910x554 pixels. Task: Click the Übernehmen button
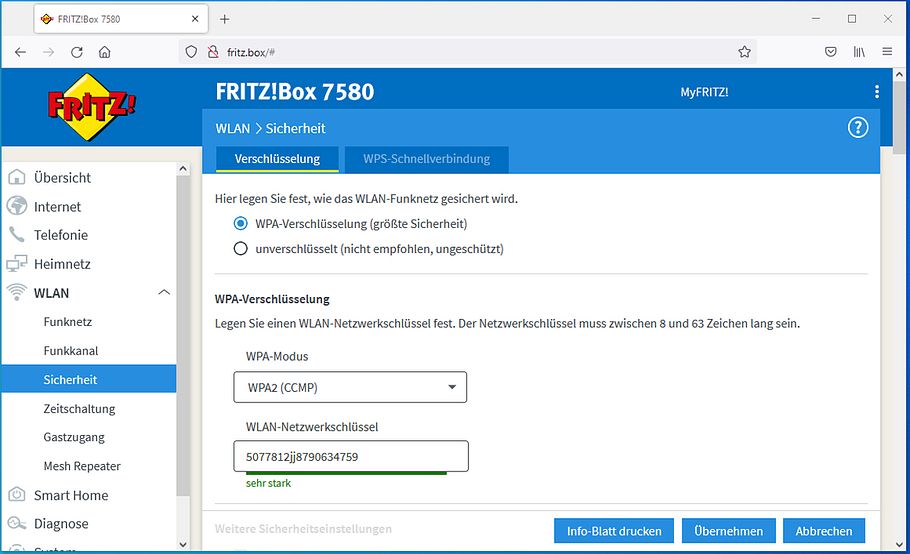(x=728, y=531)
